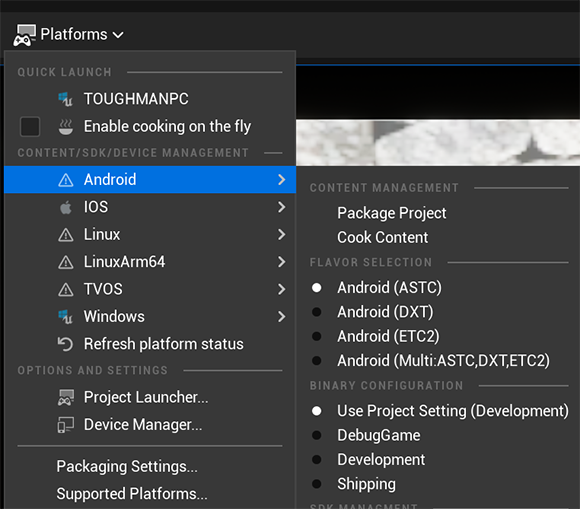
Task: Click the Device Manager devices icon
Action: click(65, 425)
